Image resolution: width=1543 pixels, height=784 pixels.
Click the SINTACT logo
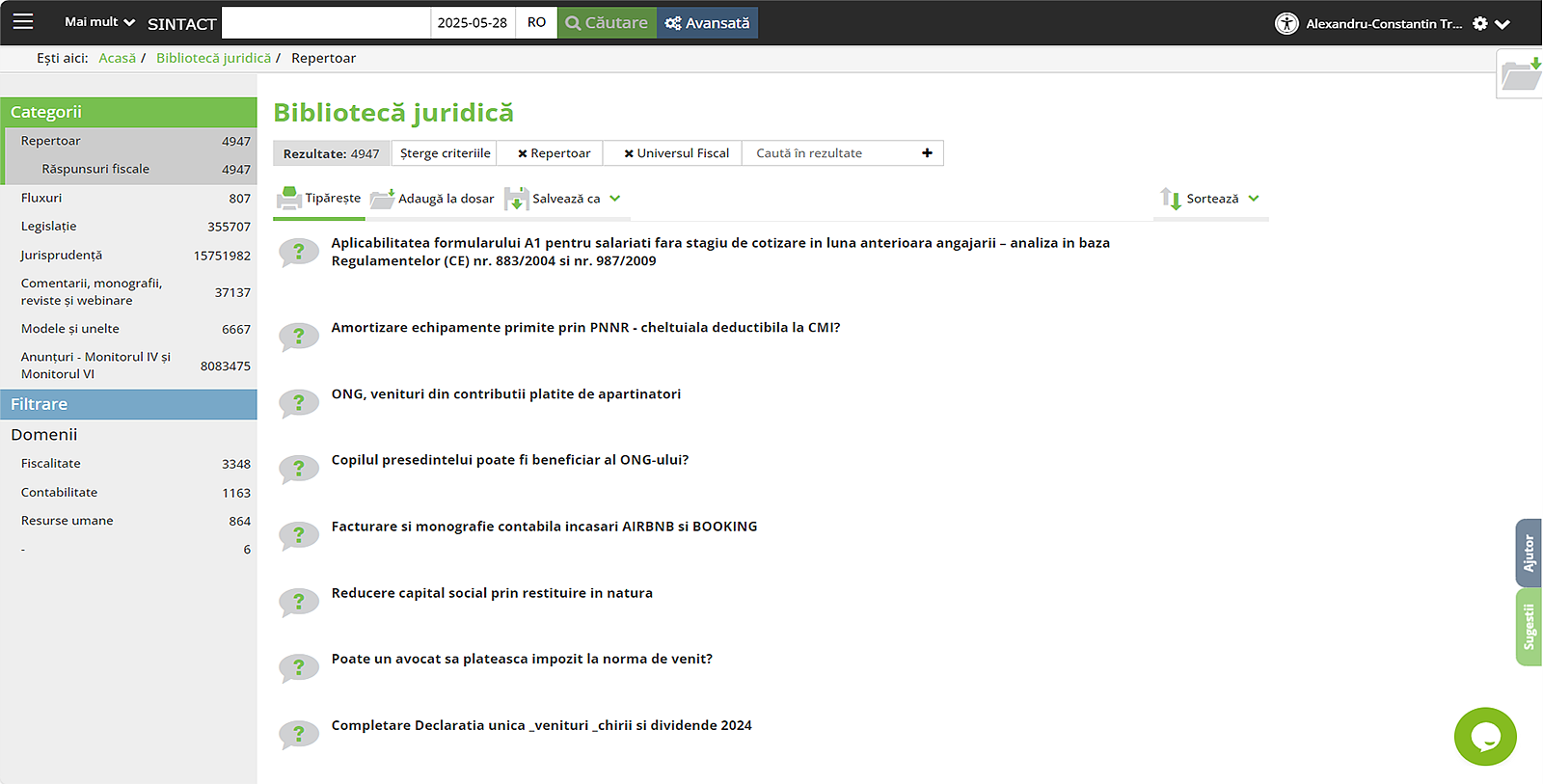181,23
